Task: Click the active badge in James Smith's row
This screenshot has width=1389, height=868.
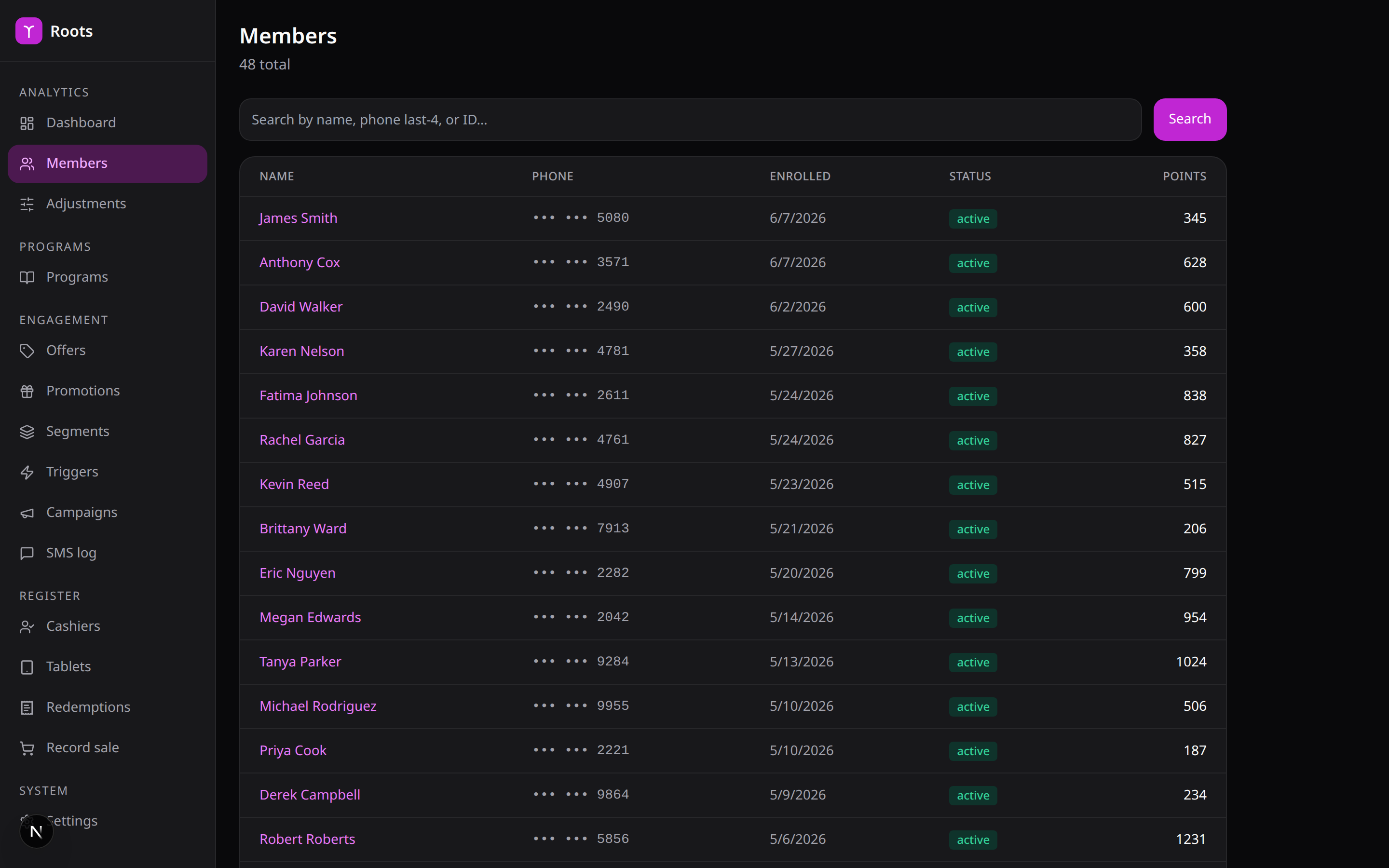Action: 973,219
